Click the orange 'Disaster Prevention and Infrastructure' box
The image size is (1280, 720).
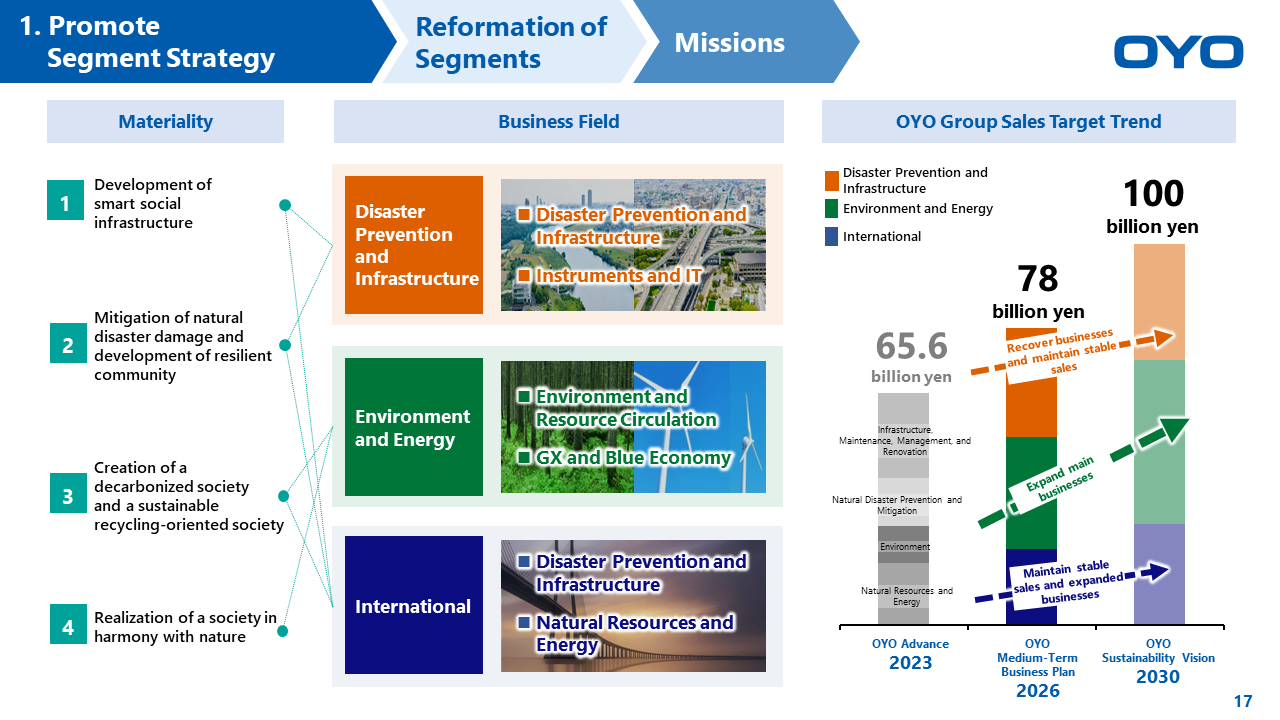[414, 245]
